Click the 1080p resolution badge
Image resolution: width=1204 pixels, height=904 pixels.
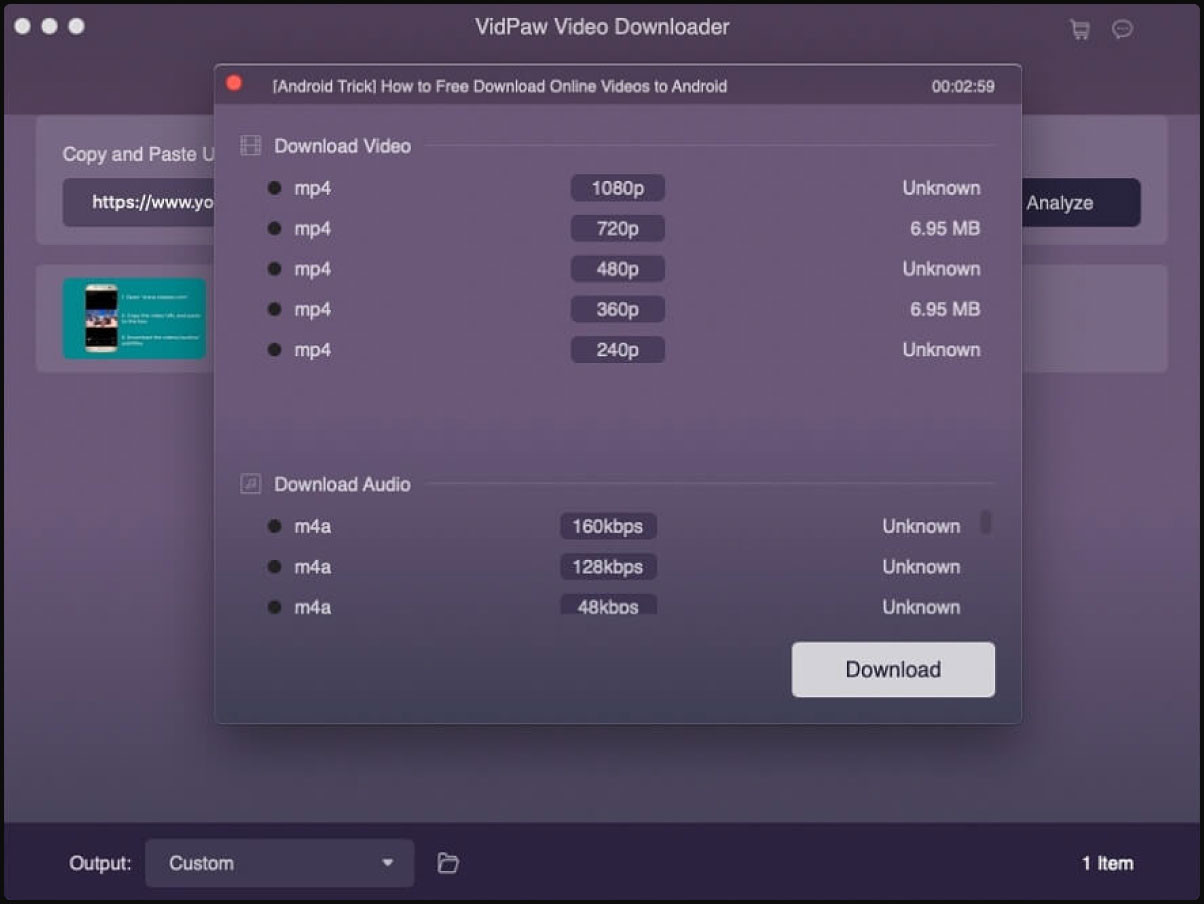click(617, 188)
